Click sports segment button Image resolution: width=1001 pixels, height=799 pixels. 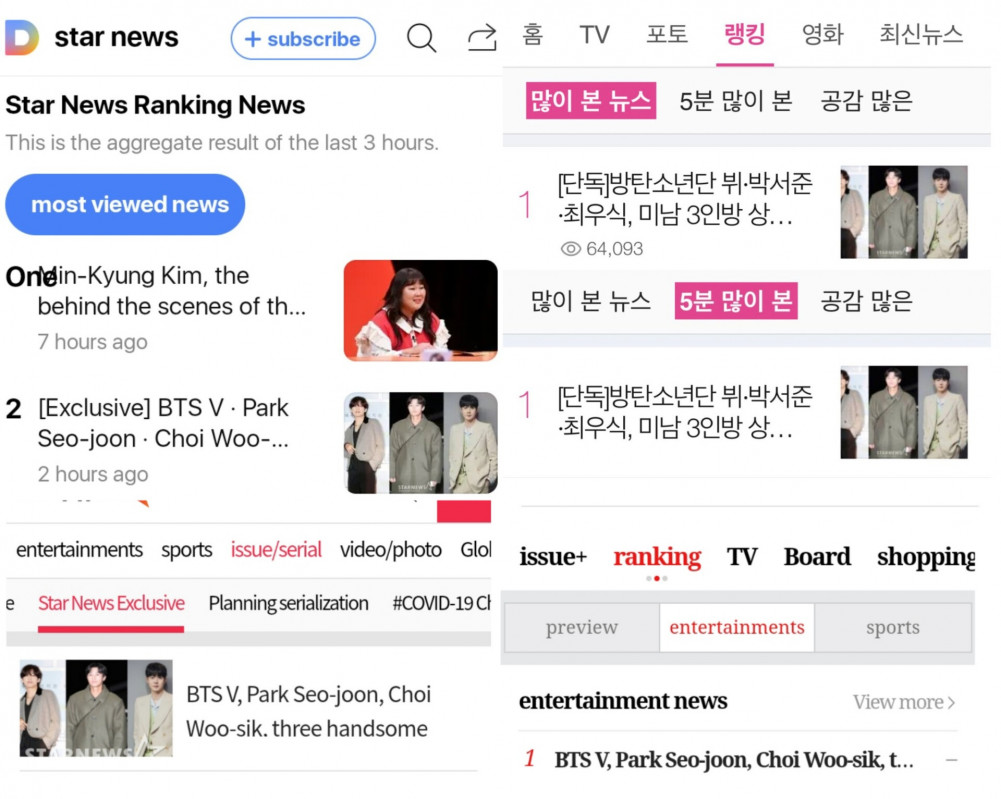[892, 627]
